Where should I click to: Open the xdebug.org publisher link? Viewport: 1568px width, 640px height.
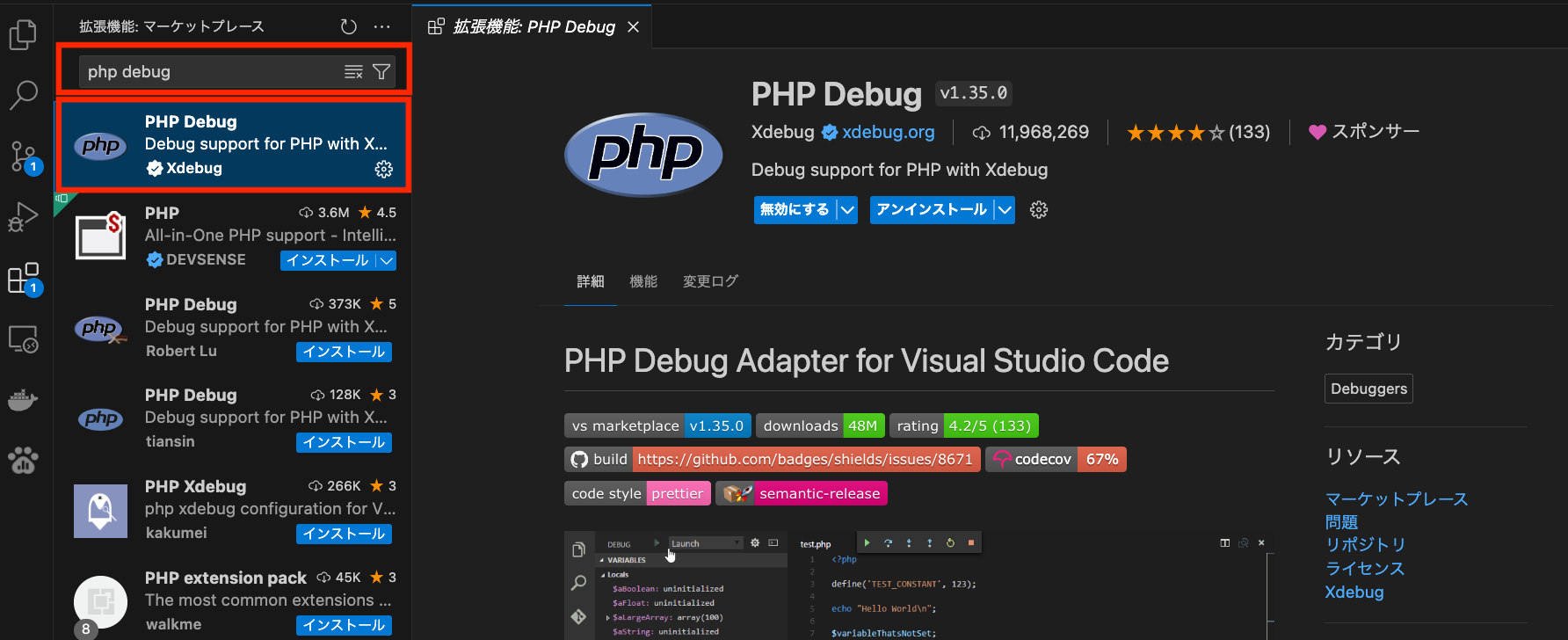tap(888, 133)
